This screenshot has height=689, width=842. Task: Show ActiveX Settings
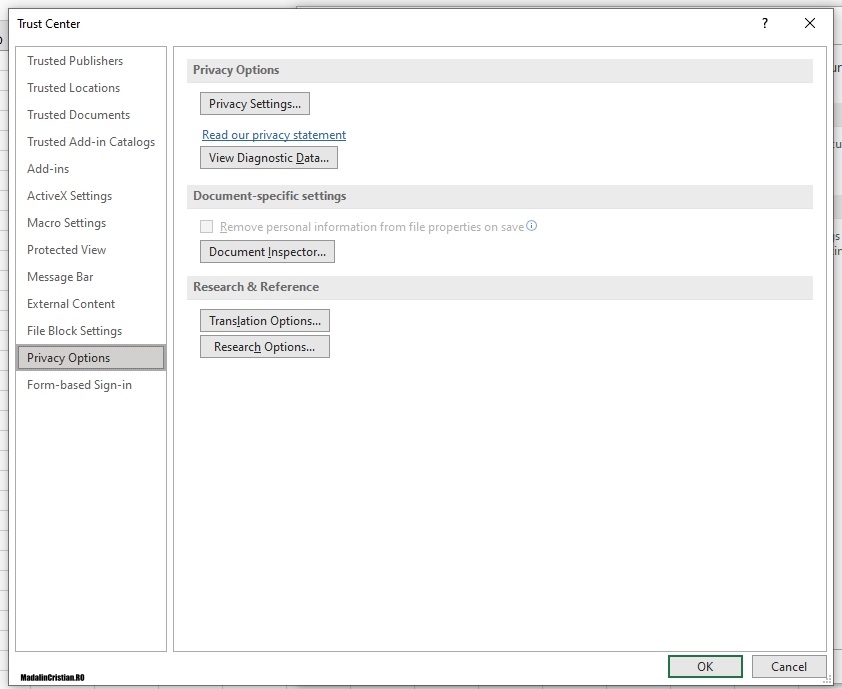point(69,196)
